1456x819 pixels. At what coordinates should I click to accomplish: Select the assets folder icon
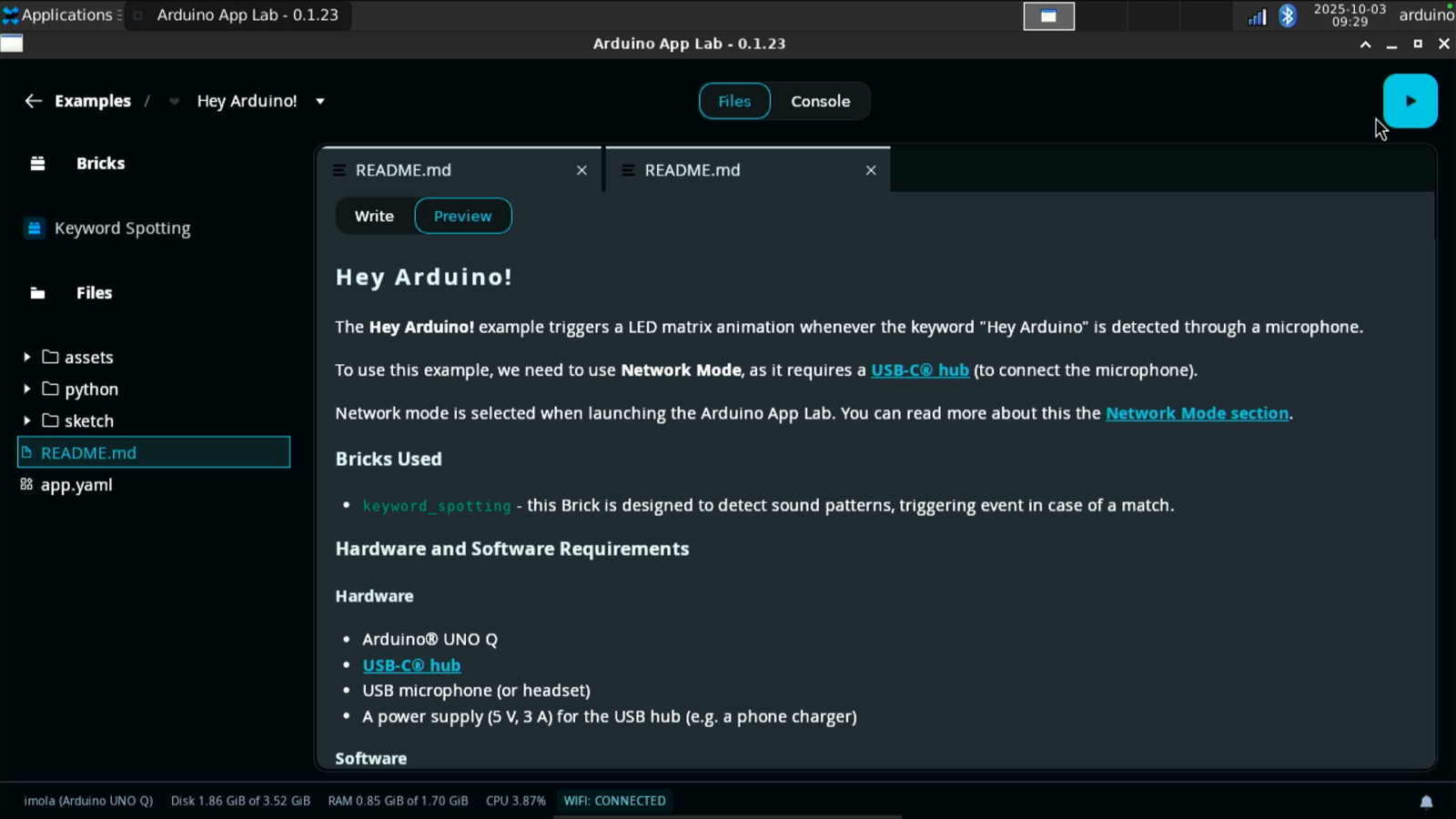point(50,357)
